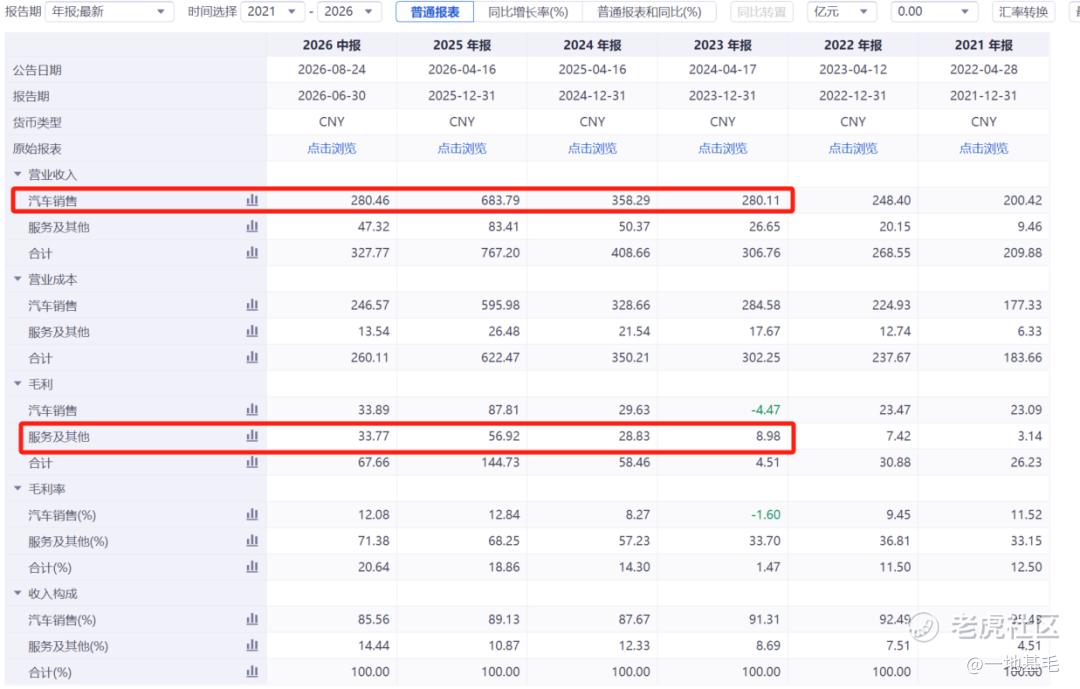This screenshot has height=689, width=1080.
Task: Collapse the 营业成本 section
Action: (x=18, y=279)
